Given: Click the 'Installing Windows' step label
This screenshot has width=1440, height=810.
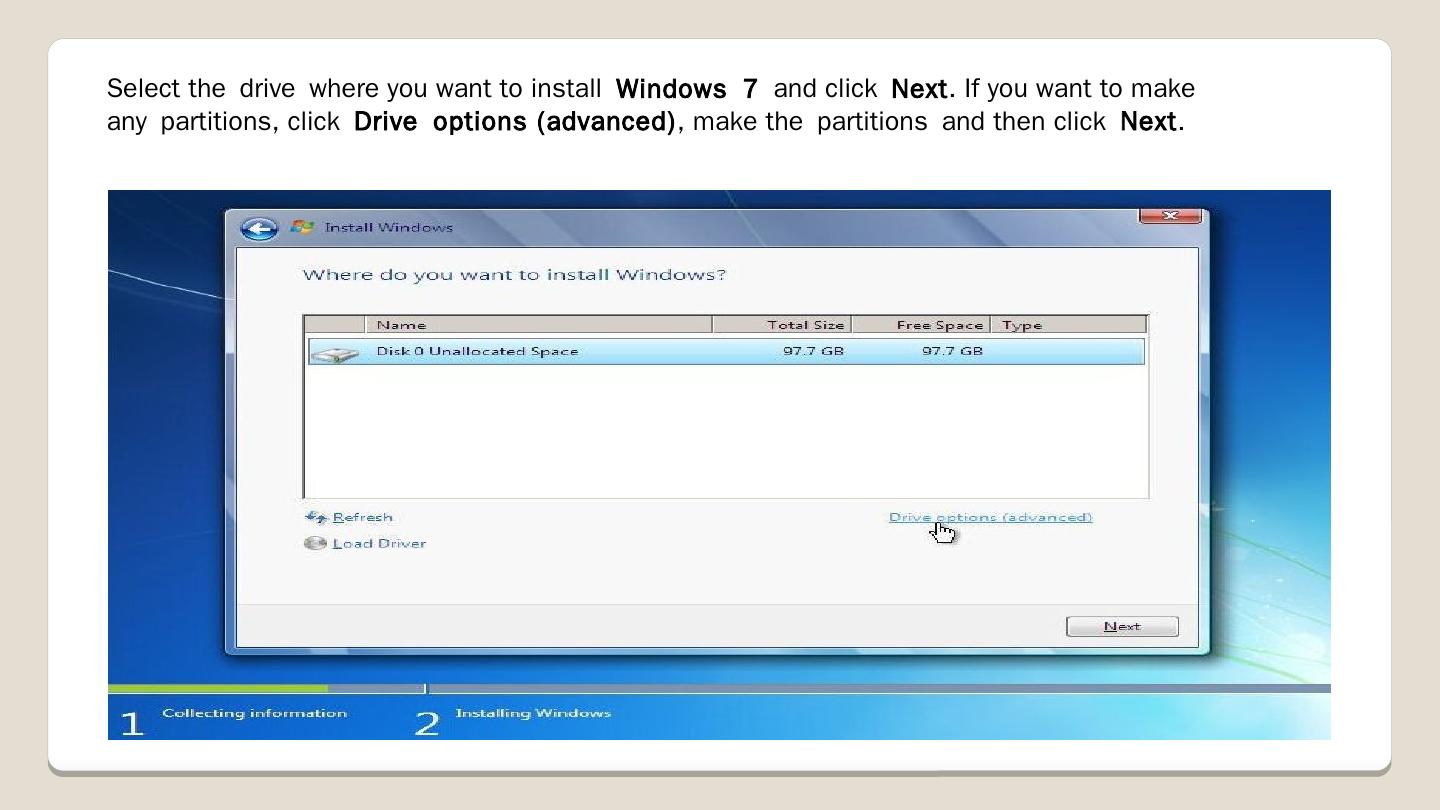Looking at the screenshot, I should click(x=533, y=713).
